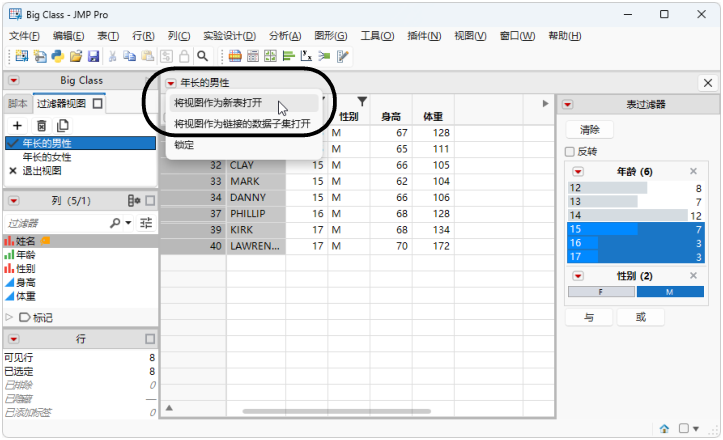
Task: Click the Tabulate toolbar icon
Action: [253, 56]
